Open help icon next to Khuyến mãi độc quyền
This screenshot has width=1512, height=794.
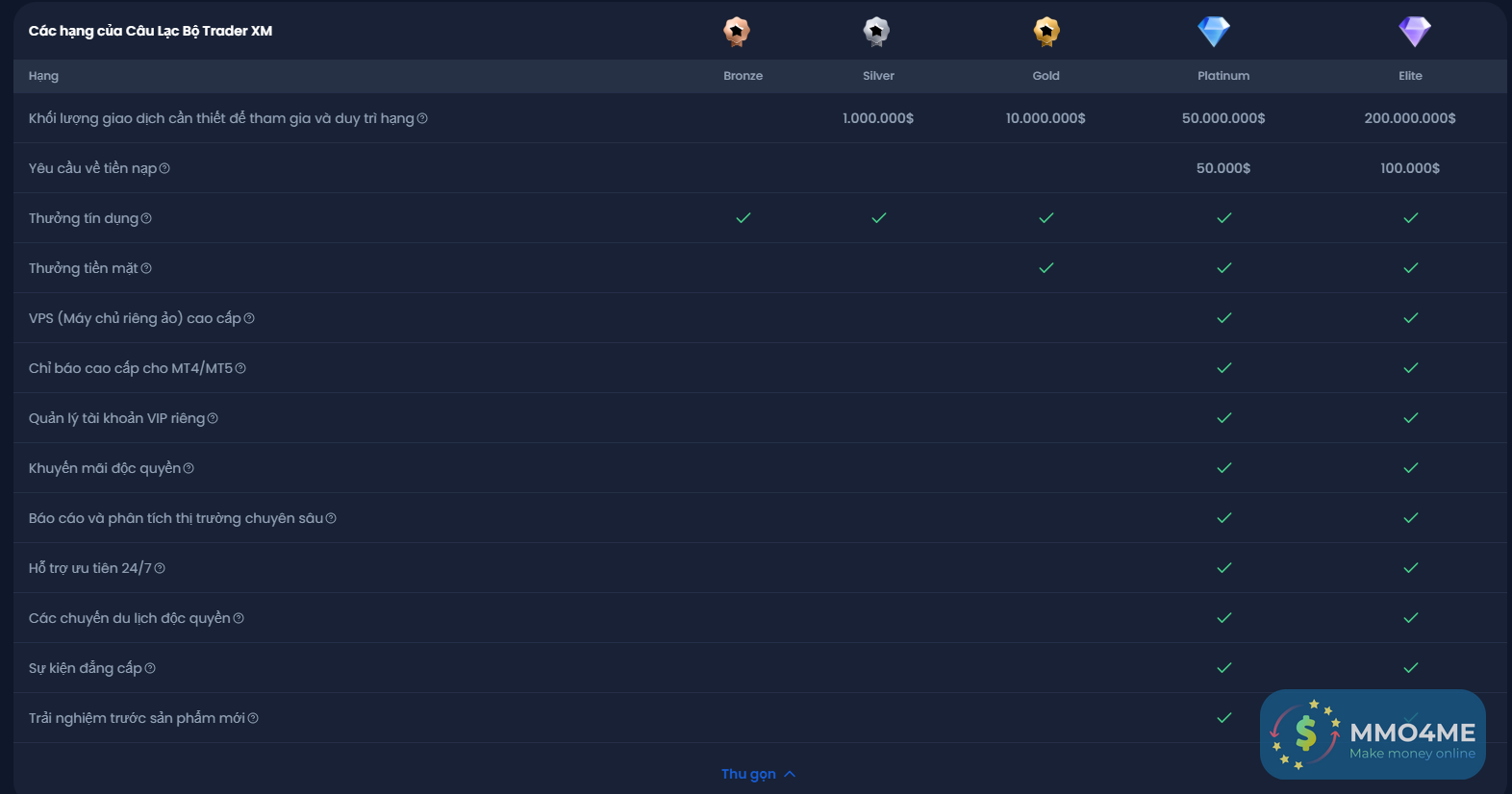point(189,468)
